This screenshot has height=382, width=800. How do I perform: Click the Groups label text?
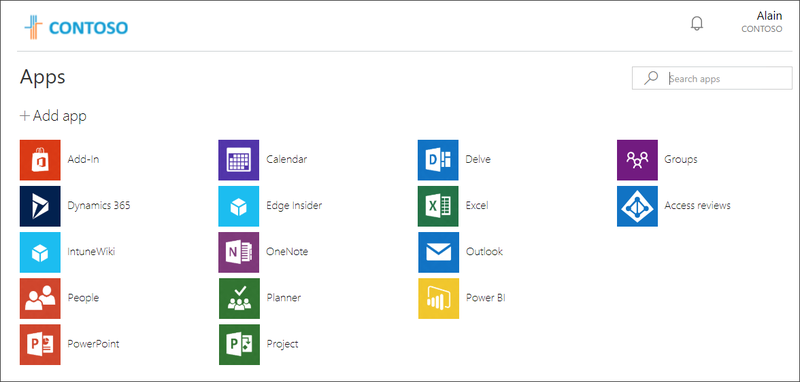pos(681,160)
